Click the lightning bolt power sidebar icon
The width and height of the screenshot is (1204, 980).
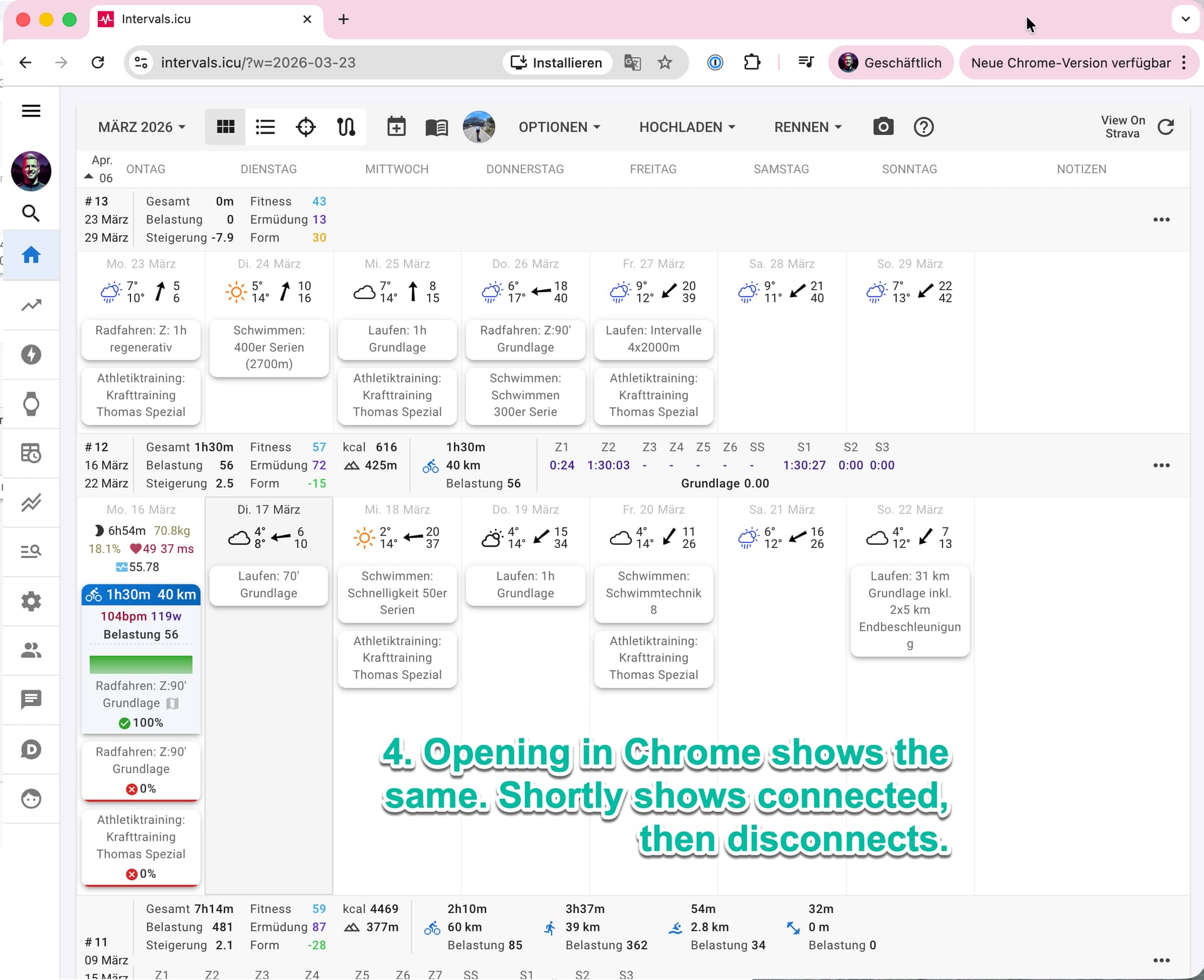31,355
